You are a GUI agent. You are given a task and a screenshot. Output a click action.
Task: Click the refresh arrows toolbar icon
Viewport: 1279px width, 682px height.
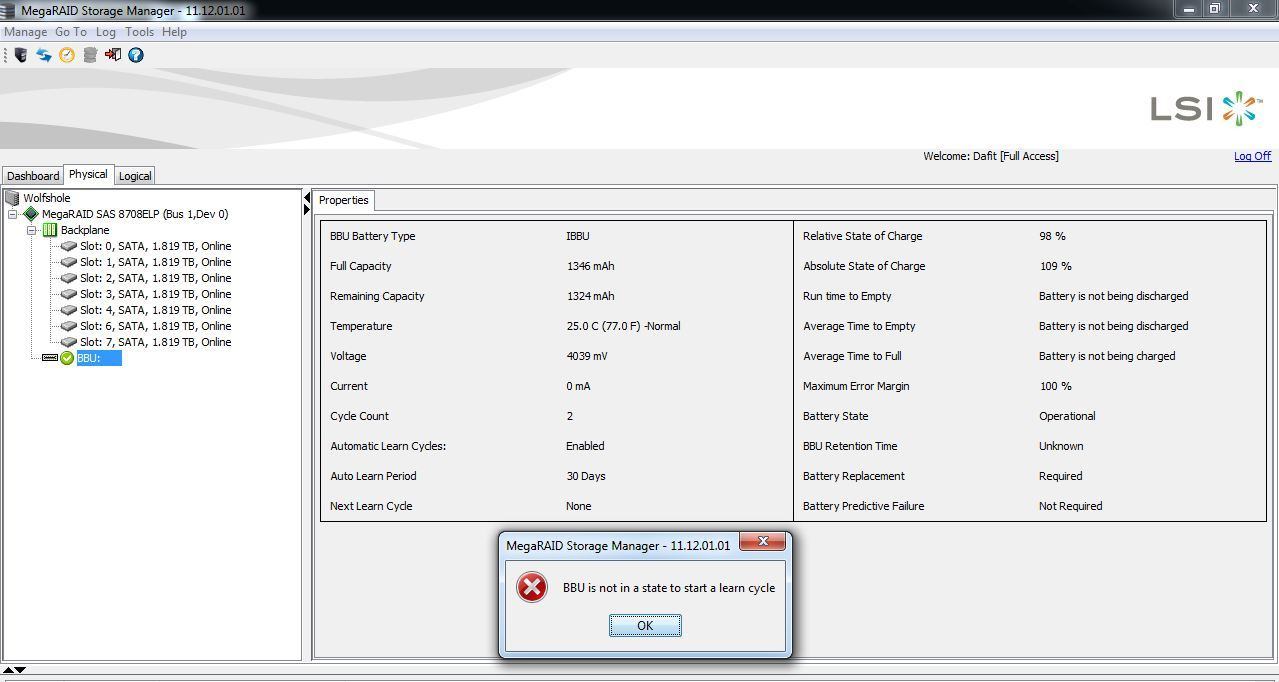point(44,55)
